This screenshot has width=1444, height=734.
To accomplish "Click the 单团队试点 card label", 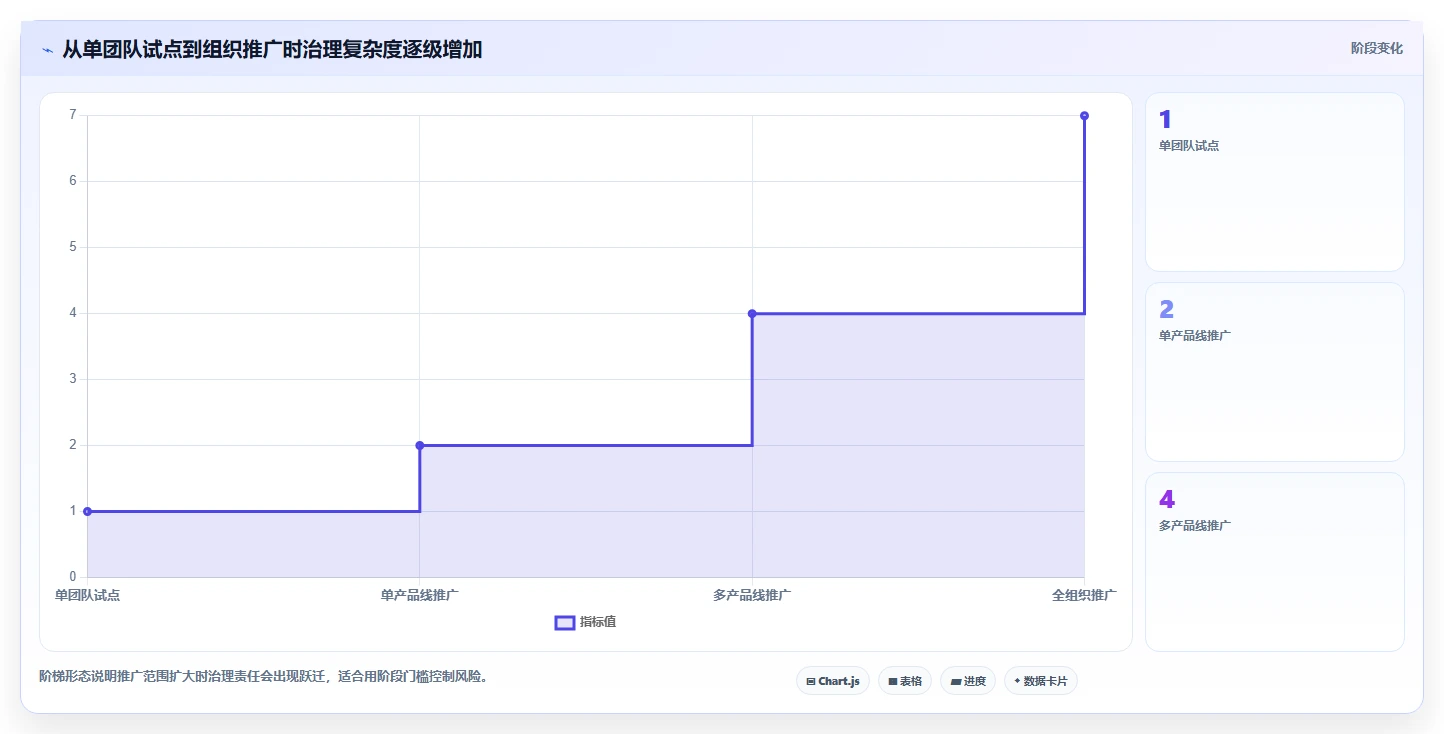I will point(1189,145).
